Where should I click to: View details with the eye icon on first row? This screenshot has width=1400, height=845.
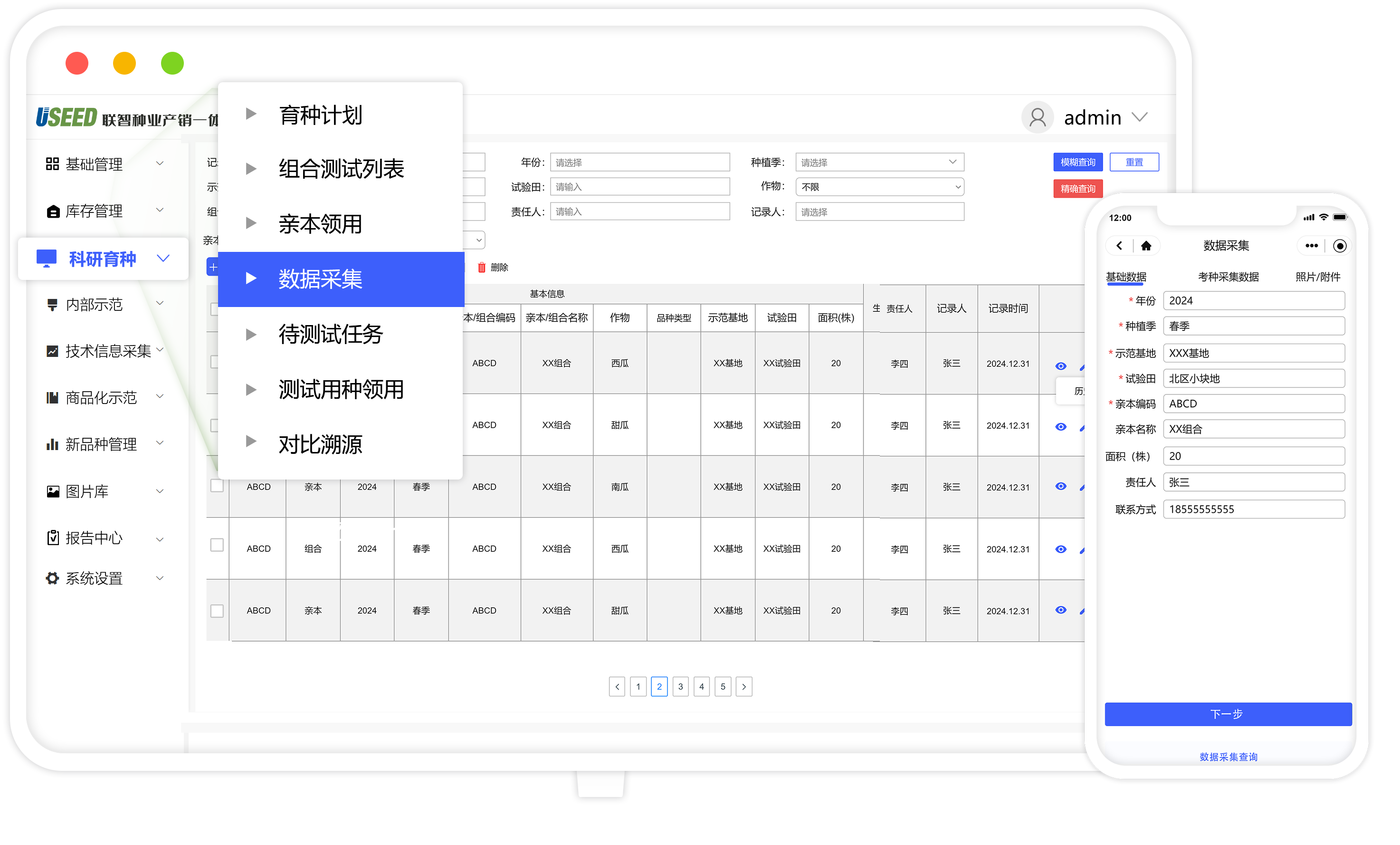(1060, 366)
